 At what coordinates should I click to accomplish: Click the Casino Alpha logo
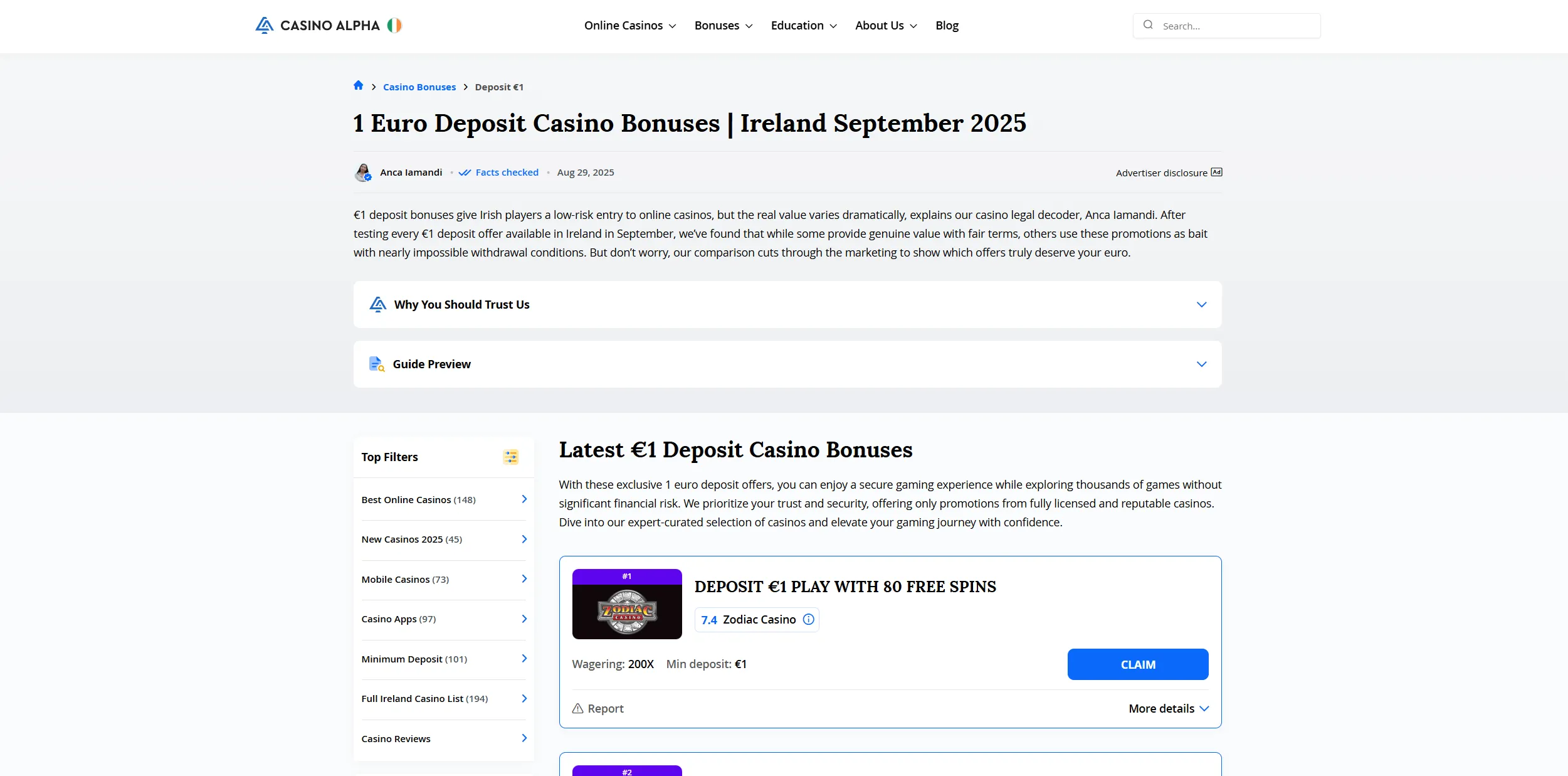pos(317,25)
